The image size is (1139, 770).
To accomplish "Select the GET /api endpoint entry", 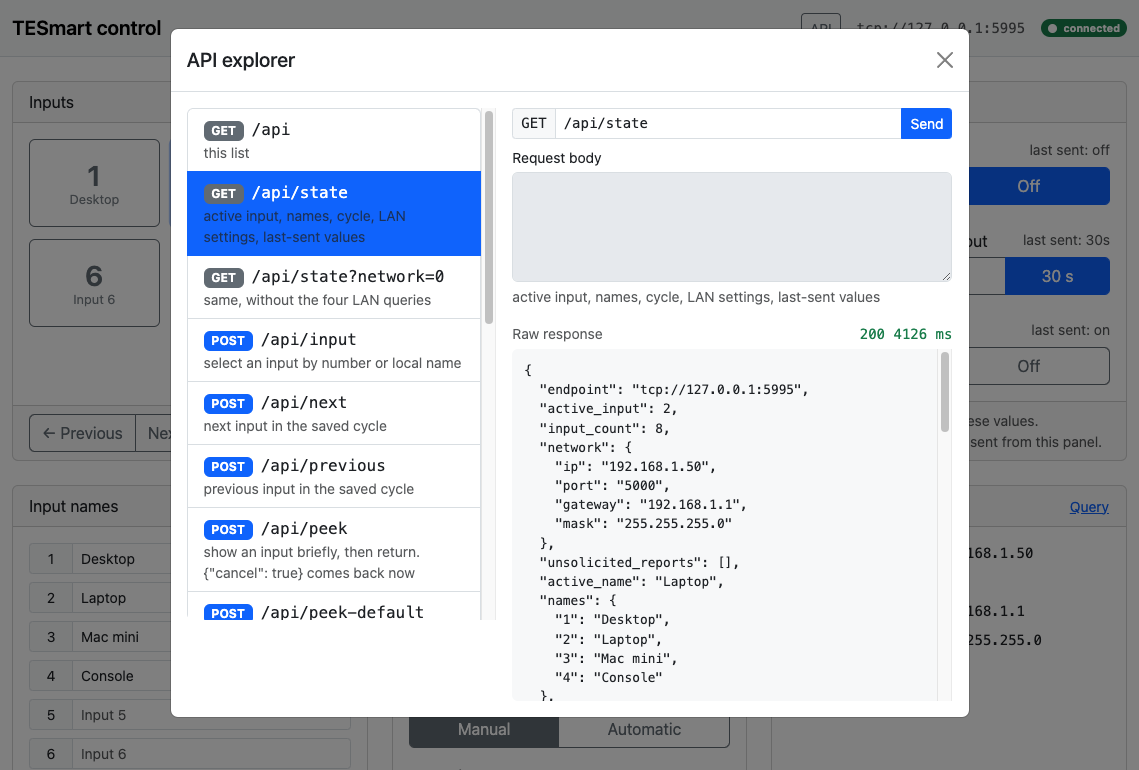I will (x=334, y=140).
